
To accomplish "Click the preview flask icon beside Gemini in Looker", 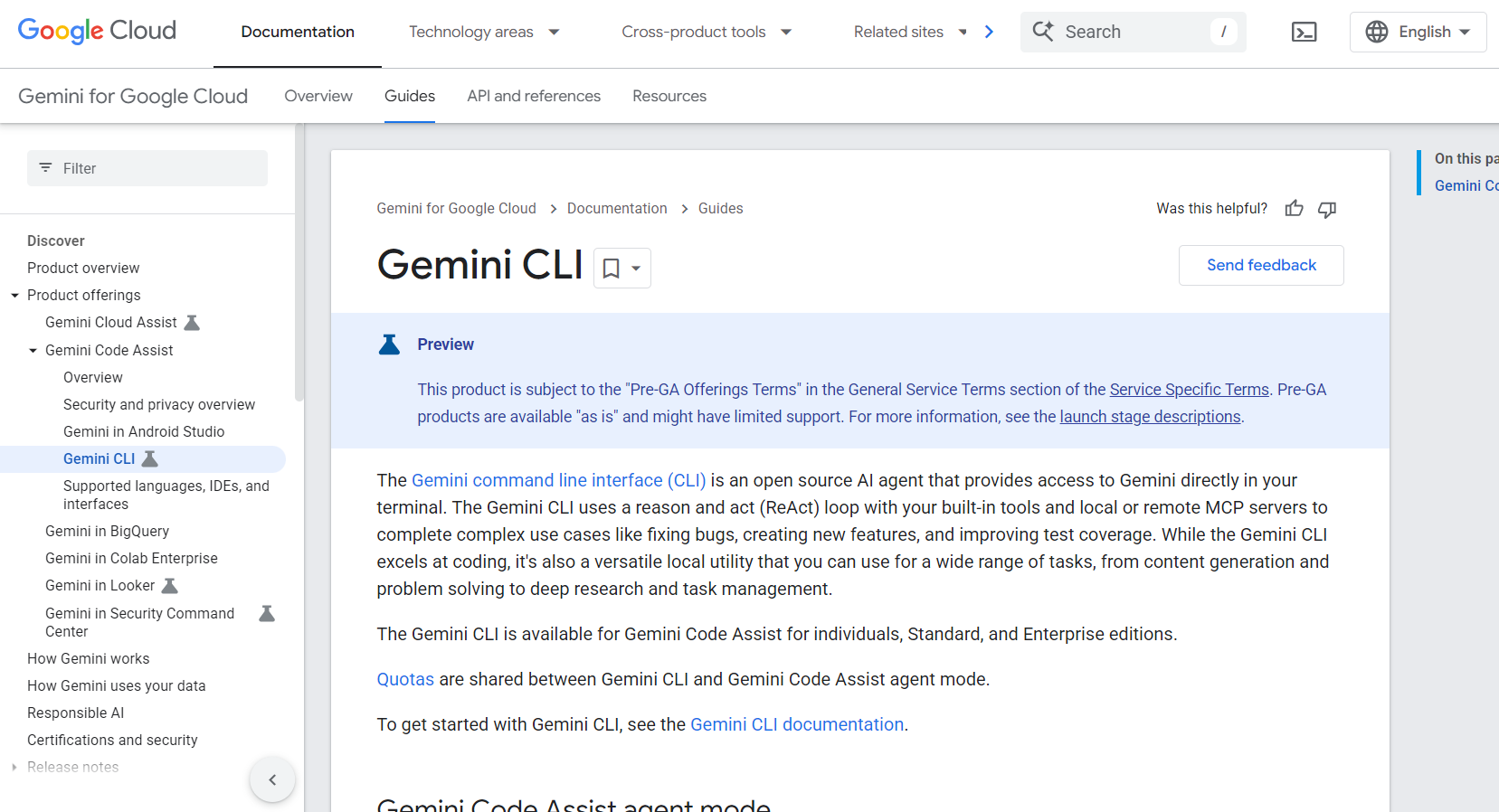I will 170,586.
